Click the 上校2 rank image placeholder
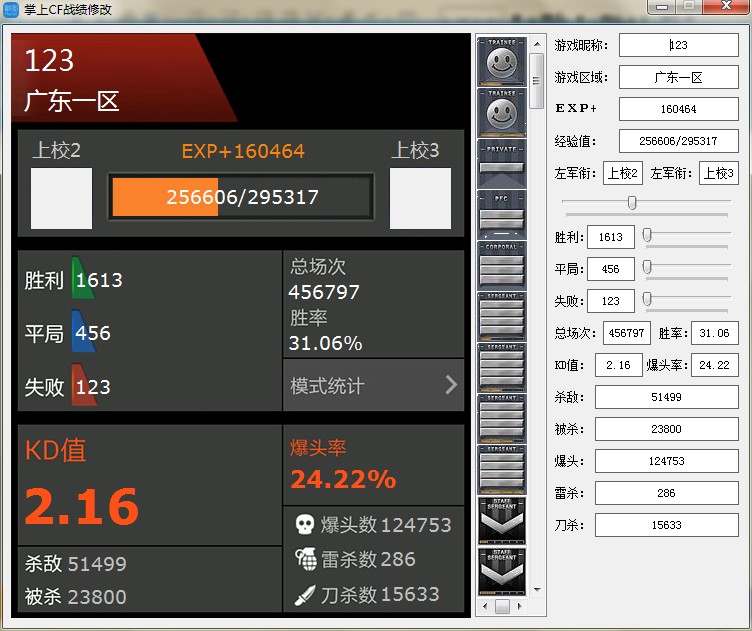 click(61, 198)
